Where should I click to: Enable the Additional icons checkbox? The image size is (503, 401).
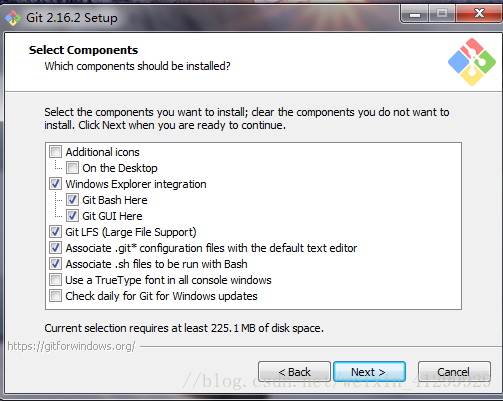55,152
